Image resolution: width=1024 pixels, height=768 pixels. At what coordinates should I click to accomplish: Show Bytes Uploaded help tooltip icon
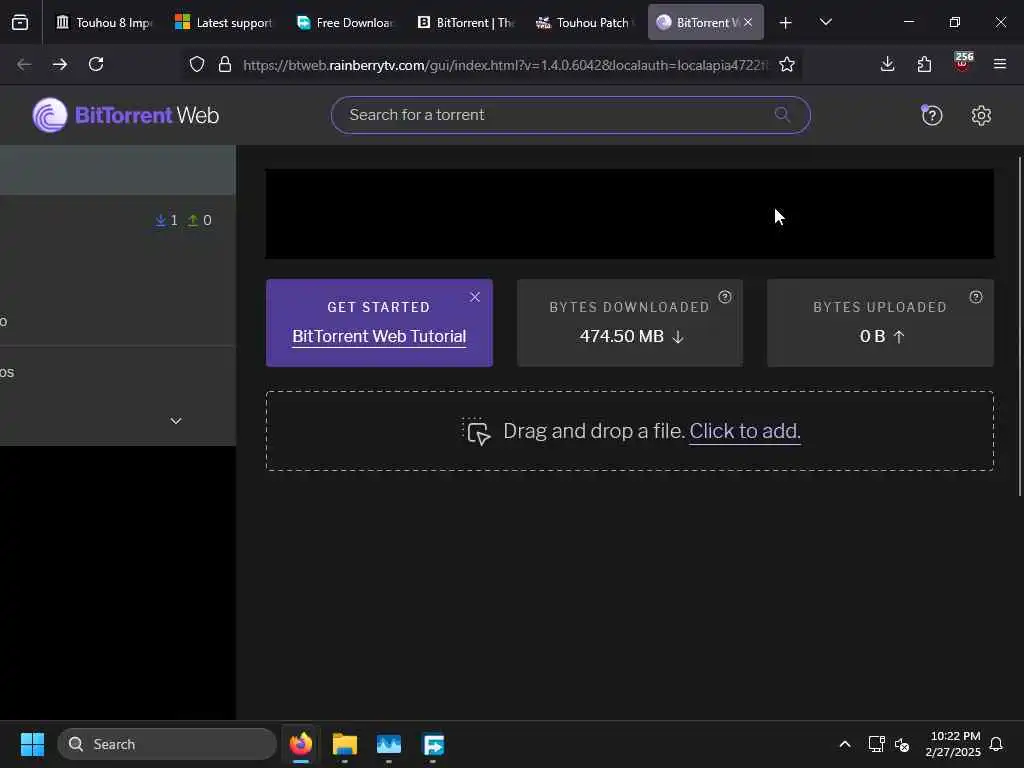tap(976, 297)
